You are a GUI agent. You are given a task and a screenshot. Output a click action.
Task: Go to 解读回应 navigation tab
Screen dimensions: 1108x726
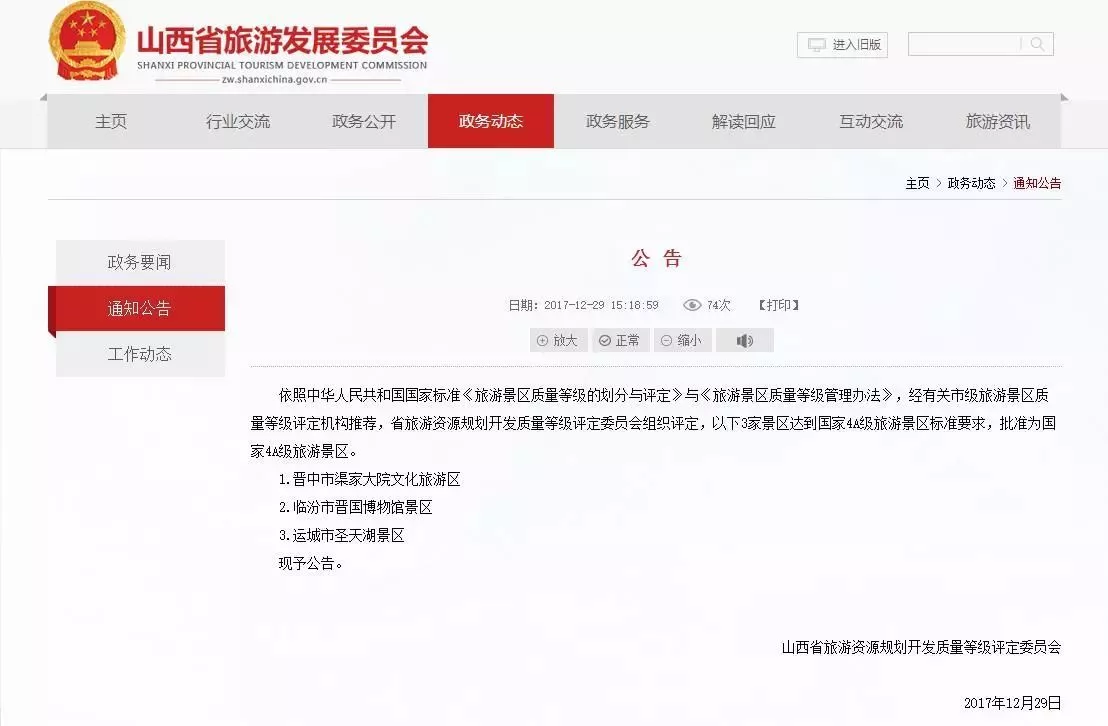click(x=744, y=122)
